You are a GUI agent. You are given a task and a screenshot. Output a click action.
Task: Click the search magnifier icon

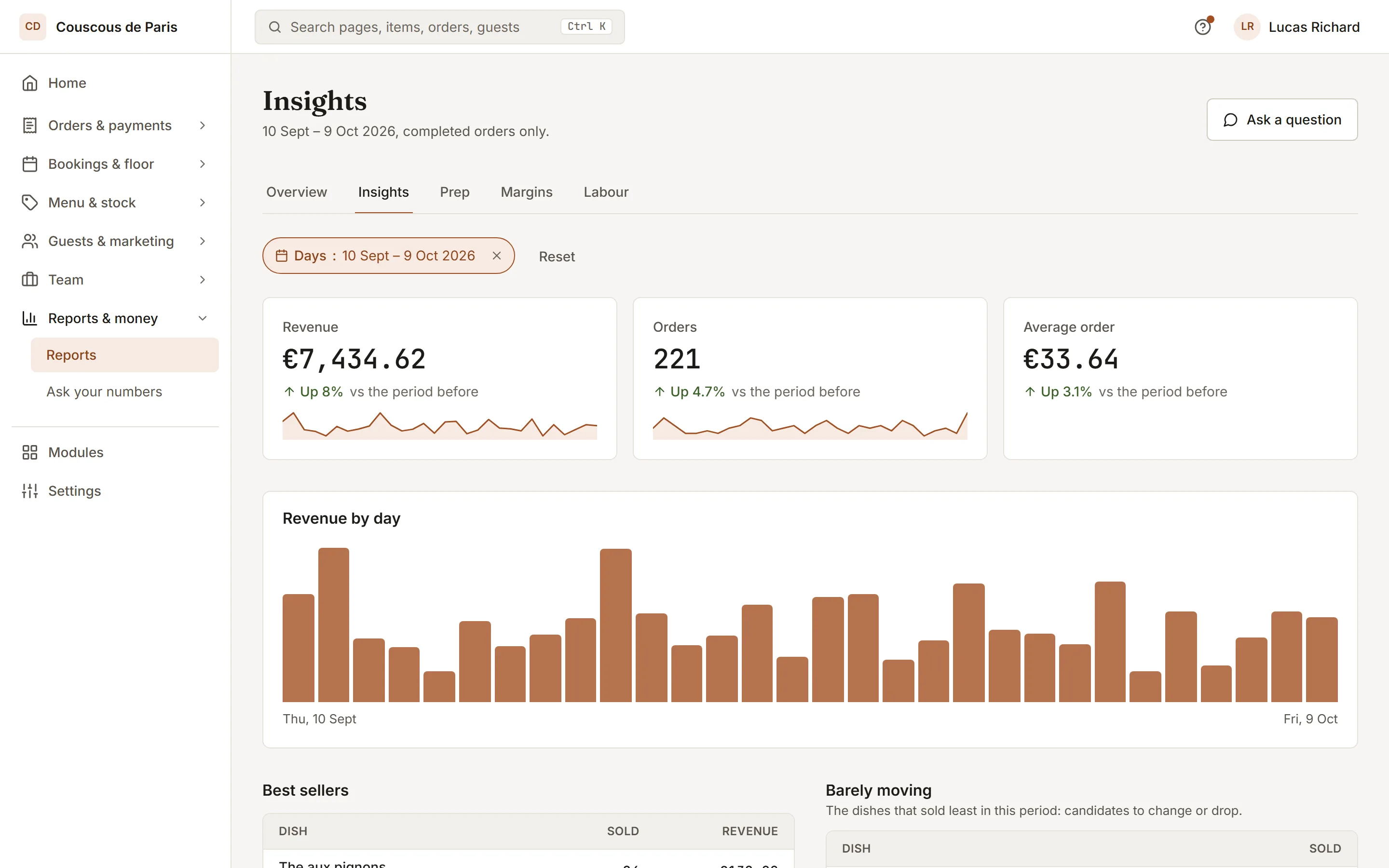coord(275,27)
